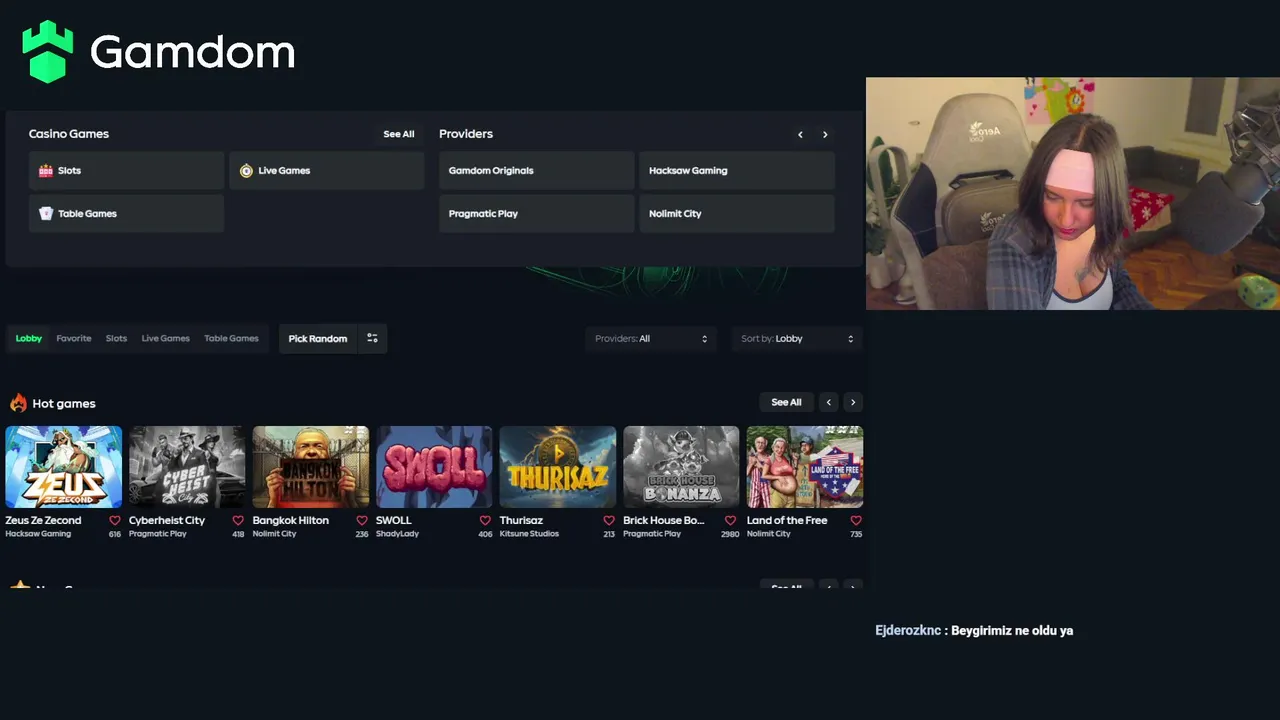
Task: Click the Cyberheist City title text
Action: (x=167, y=521)
